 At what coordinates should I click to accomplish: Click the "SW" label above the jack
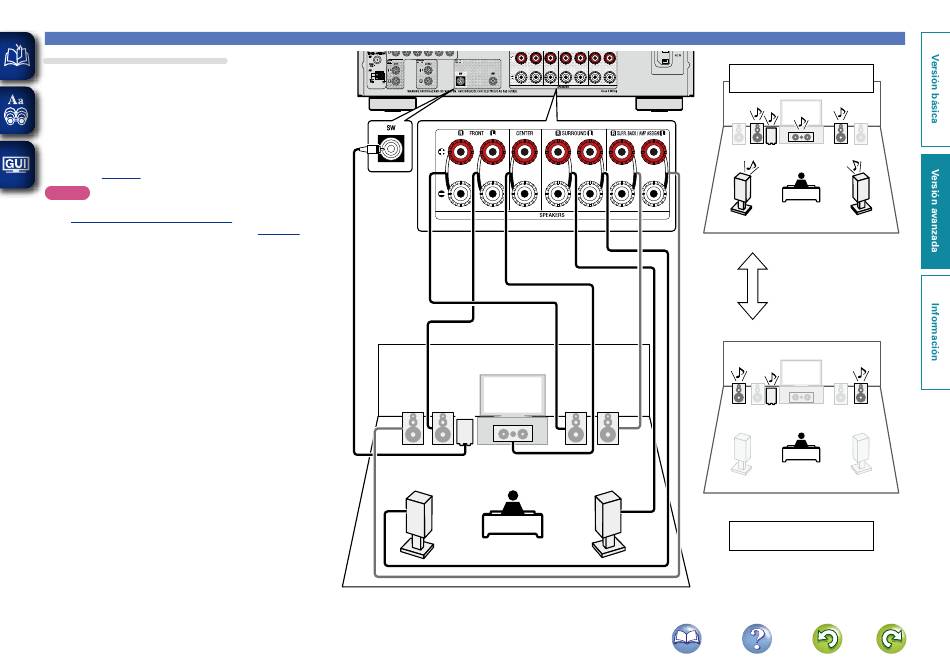391,128
